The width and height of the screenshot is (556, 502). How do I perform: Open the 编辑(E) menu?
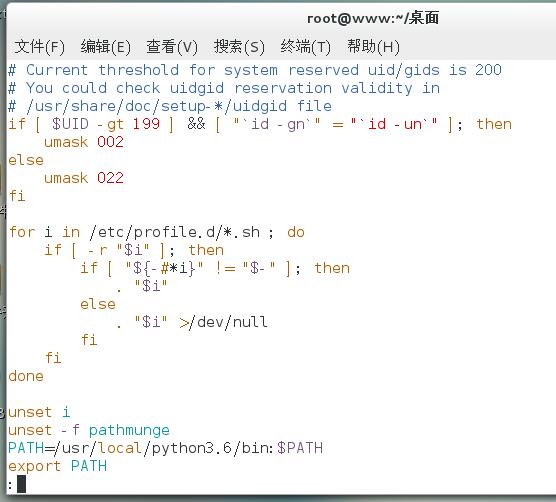pyautogui.click(x=106, y=46)
